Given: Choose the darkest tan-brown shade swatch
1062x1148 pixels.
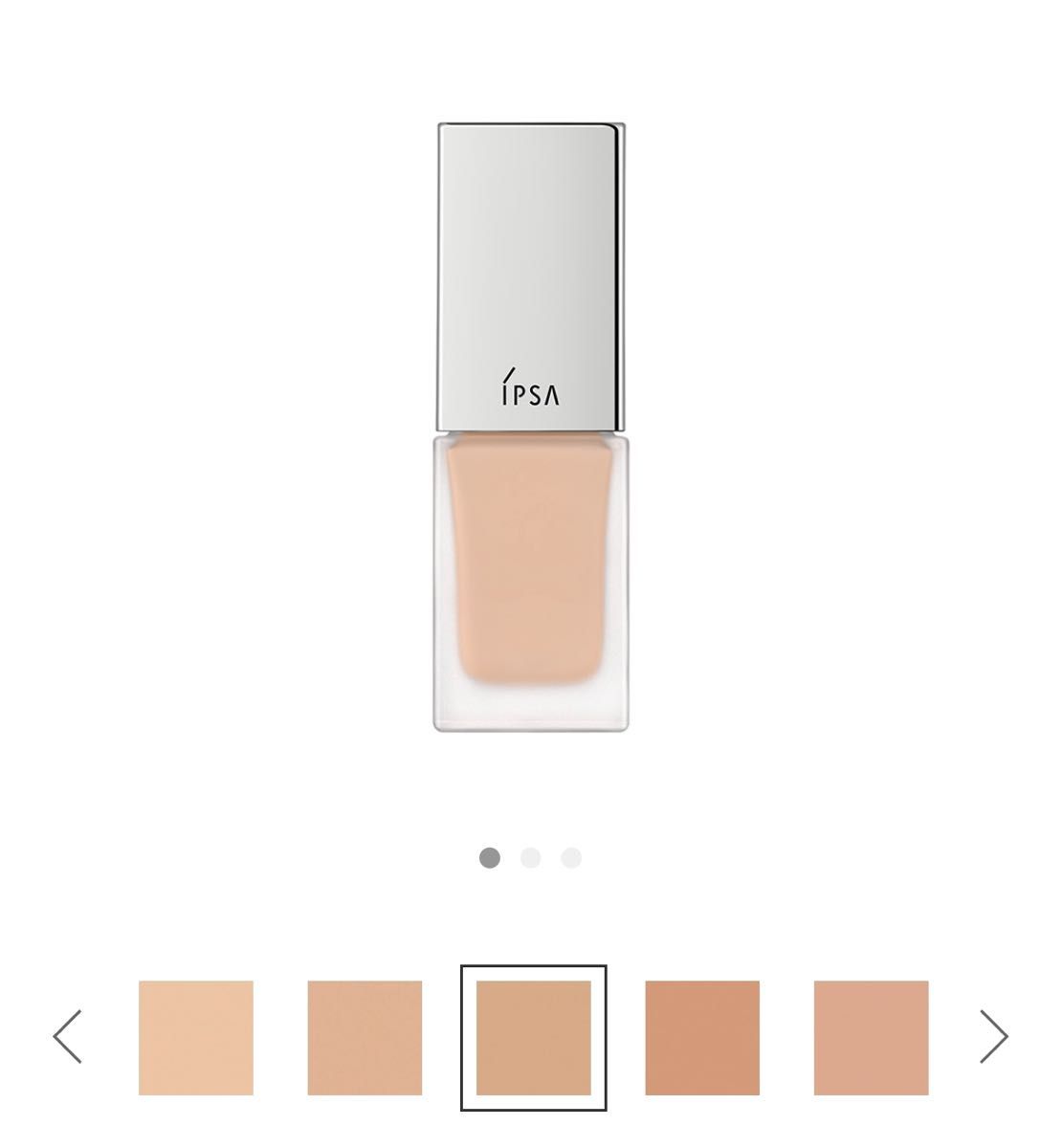Looking at the screenshot, I should click(702, 1038).
